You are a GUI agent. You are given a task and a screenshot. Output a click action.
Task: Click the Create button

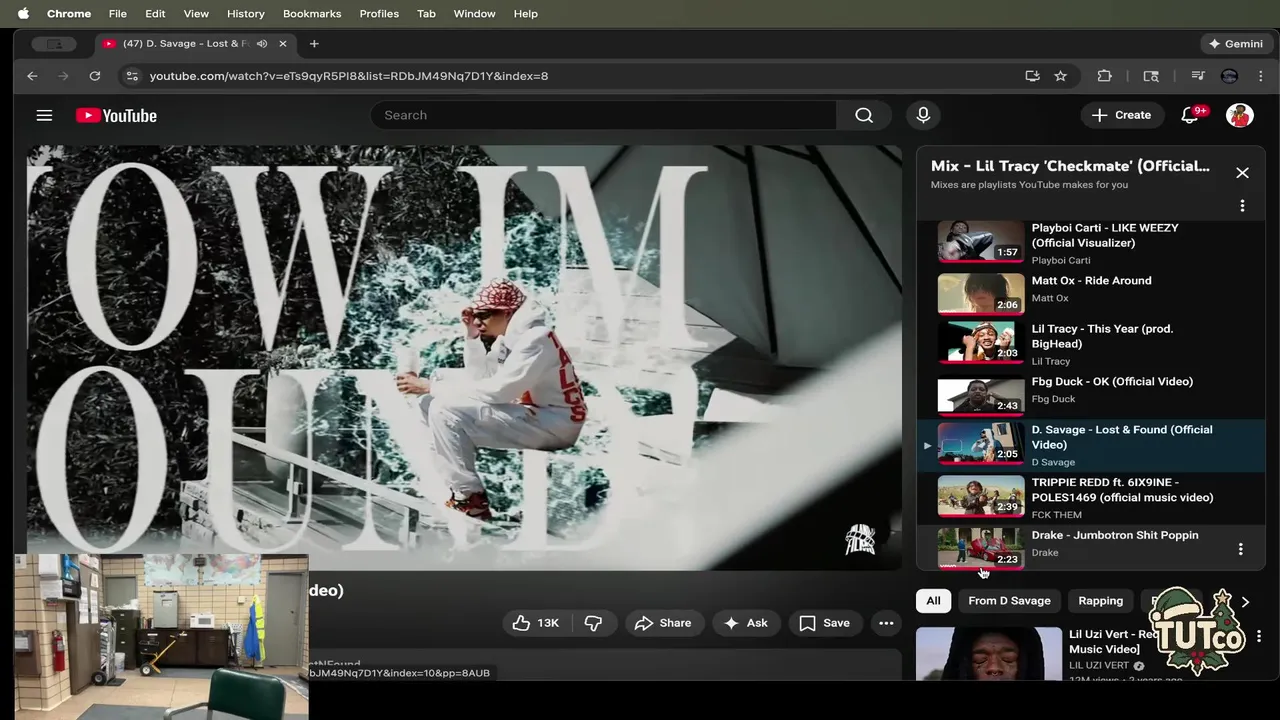tap(1121, 115)
